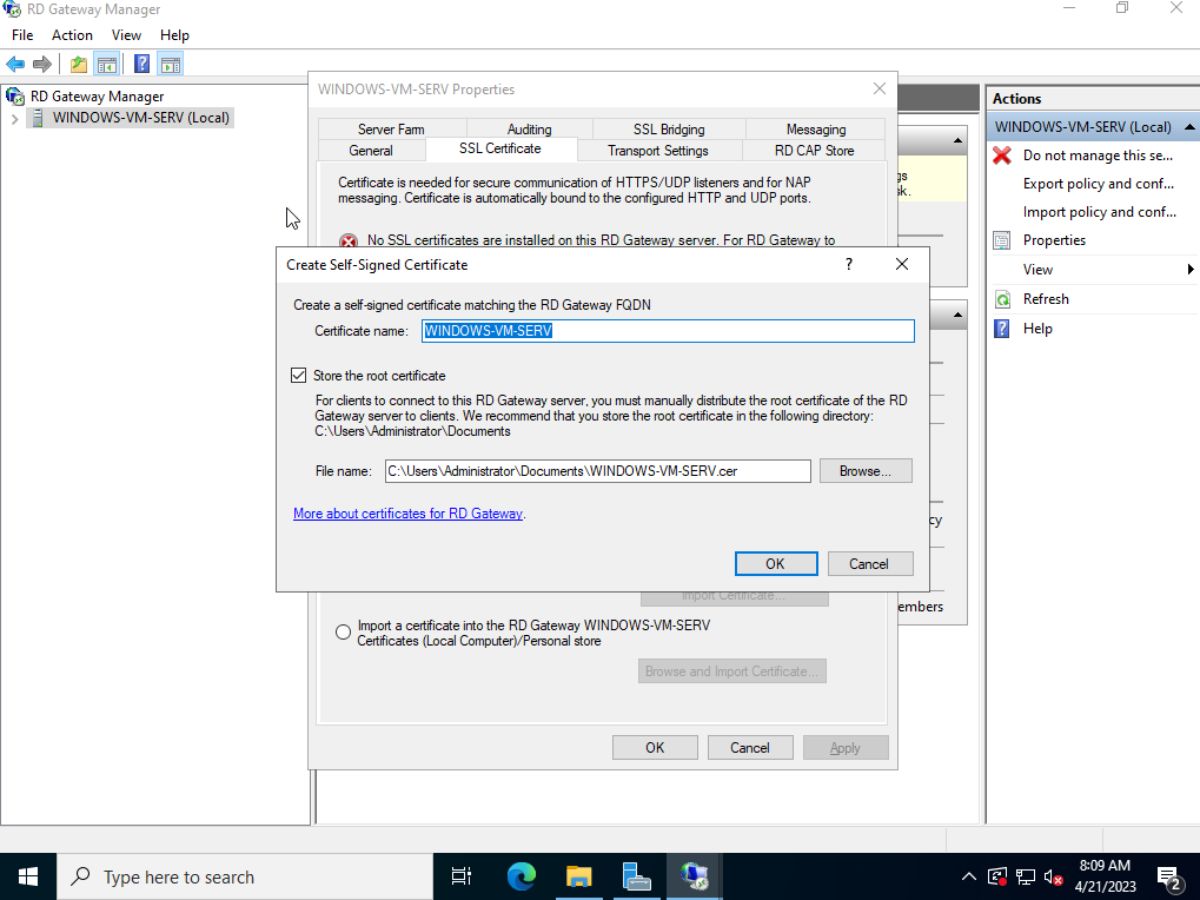Open Server Manager from the taskbar
The width and height of the screenshot is (1200, 900).
[x=636, y=877]
